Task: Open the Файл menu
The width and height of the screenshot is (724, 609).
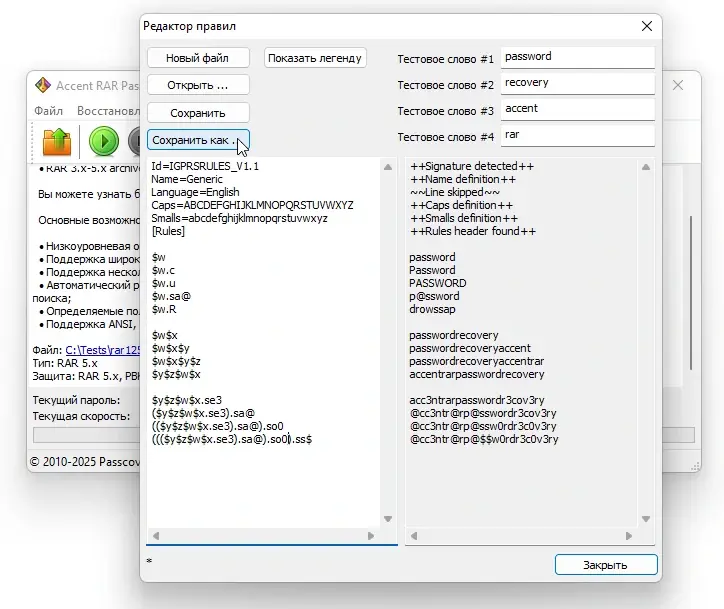Action: (48, 111)
